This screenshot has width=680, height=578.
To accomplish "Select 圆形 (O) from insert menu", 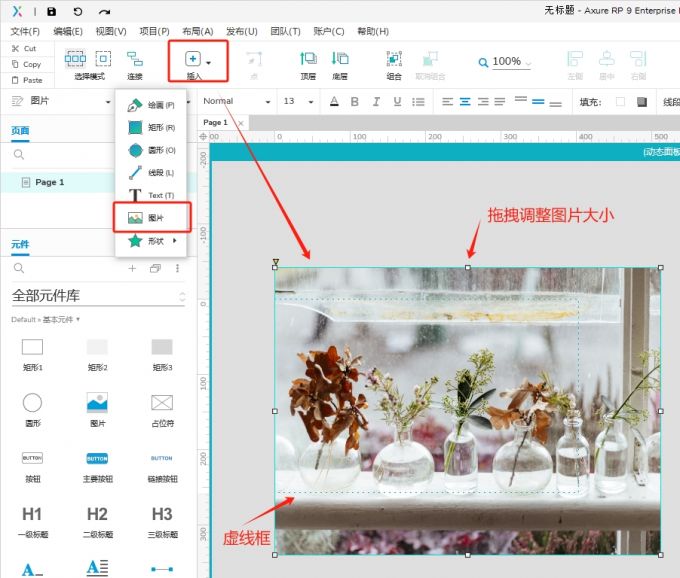I will tap(151, 150).
